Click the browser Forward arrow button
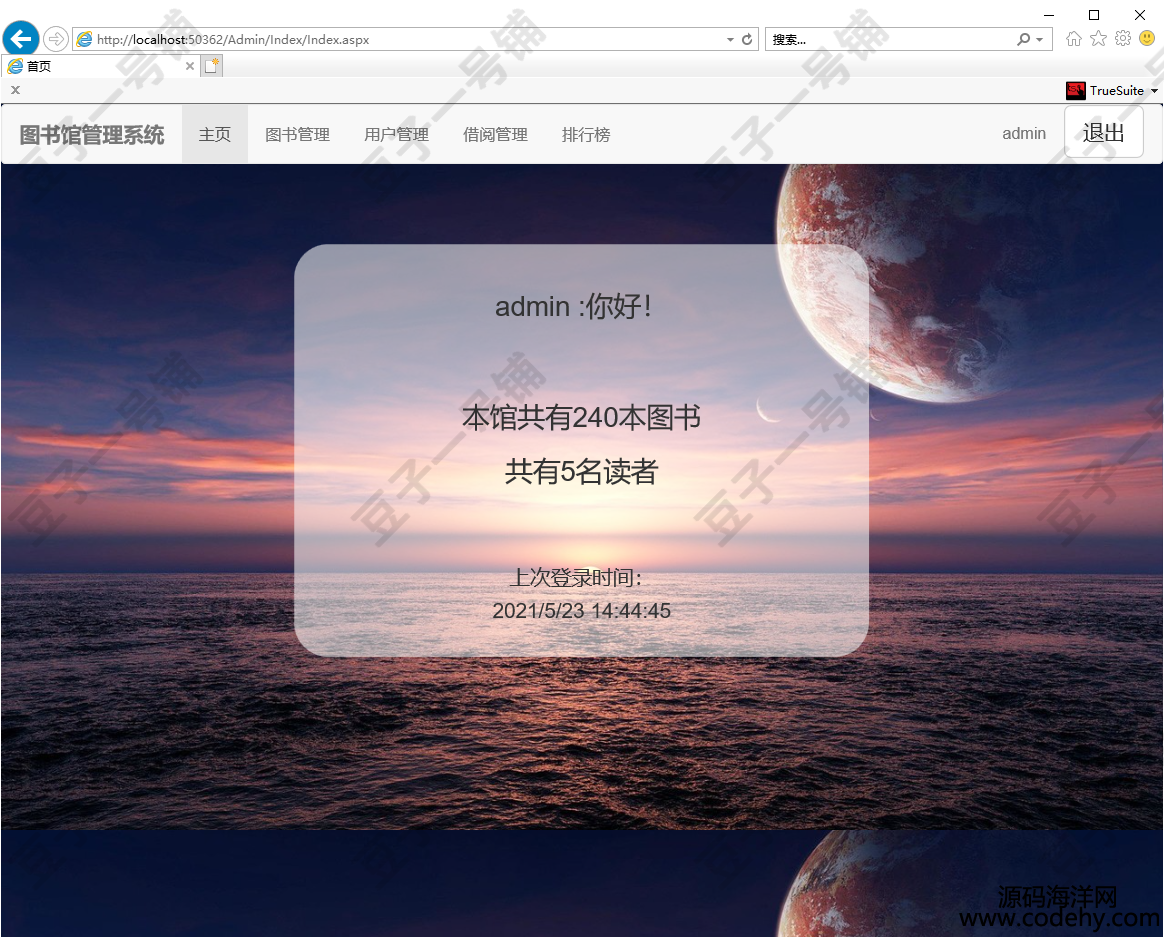Viewport: 1164px width, 938px height. point(56,39)
